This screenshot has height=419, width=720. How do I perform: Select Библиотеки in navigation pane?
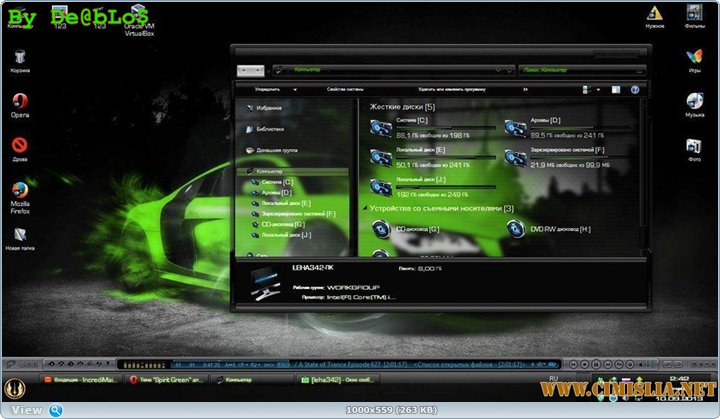coord(264,129)
